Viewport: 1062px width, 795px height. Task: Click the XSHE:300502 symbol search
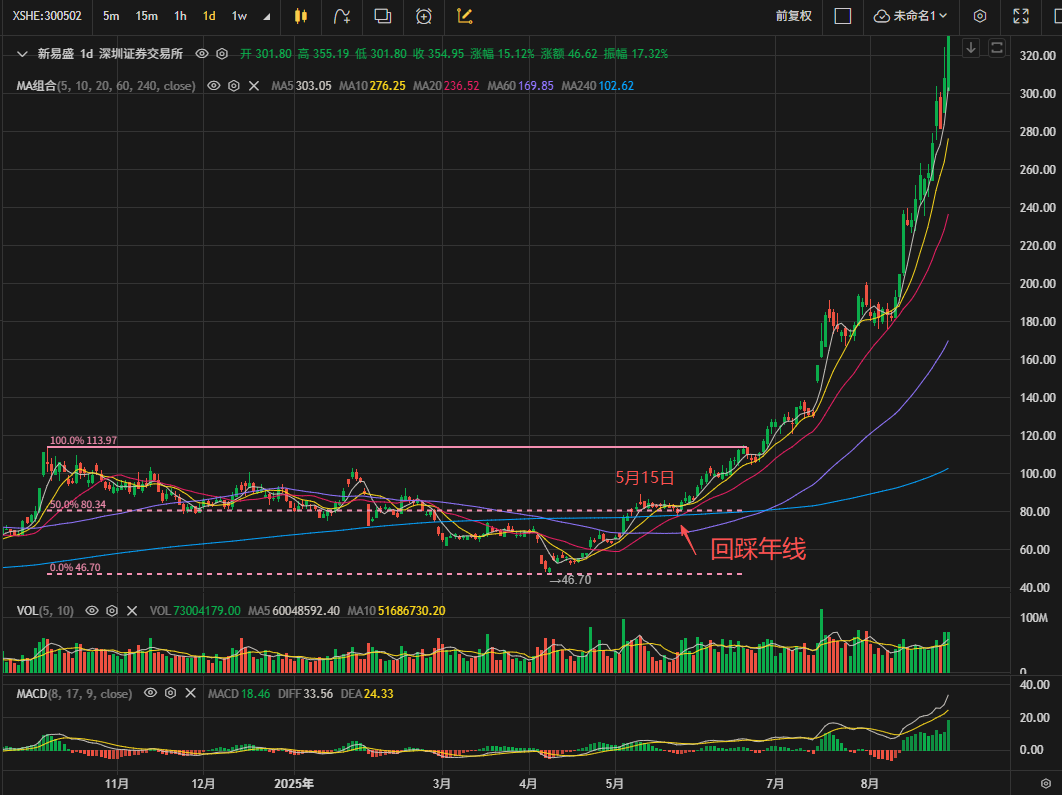(47, 16)
